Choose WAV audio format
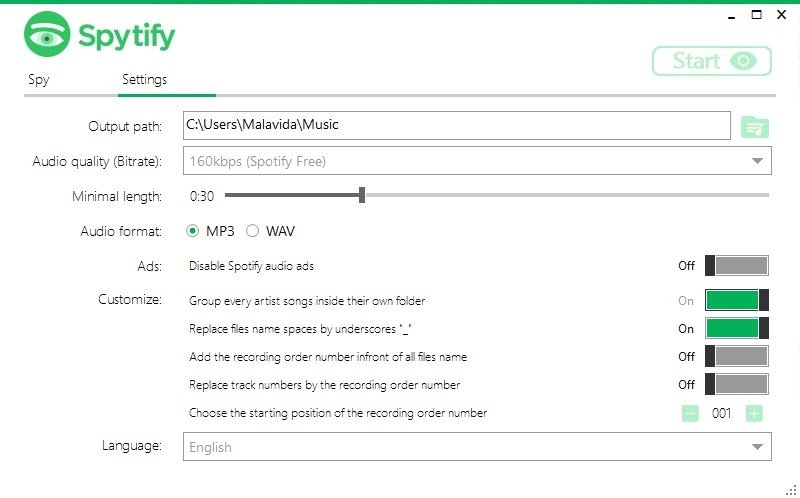The image size is (800, 498). (x=270, y=231)
